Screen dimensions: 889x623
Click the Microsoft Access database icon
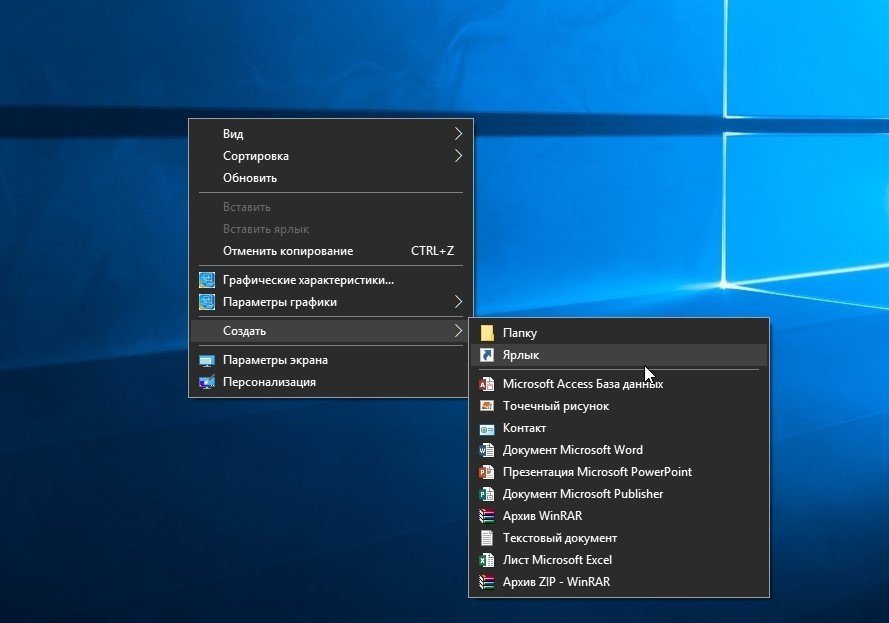coord(487,384)
